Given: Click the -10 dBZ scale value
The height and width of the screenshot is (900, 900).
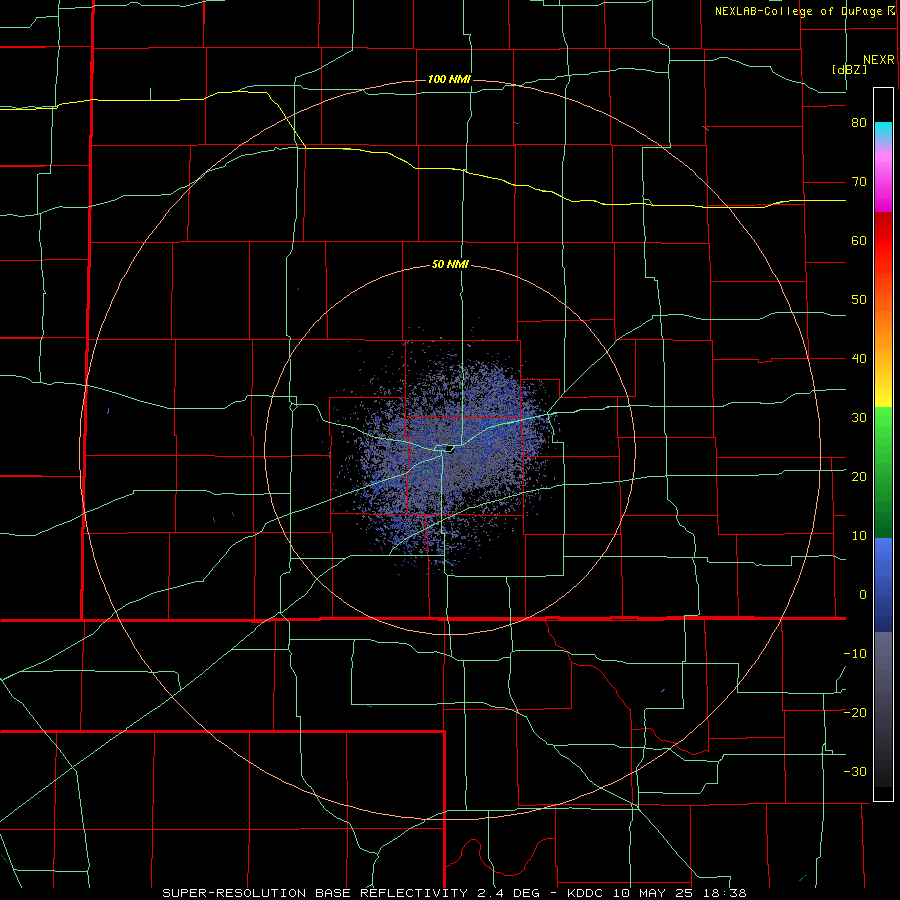Looking at the screenshot, I should [x=855, y=653].
